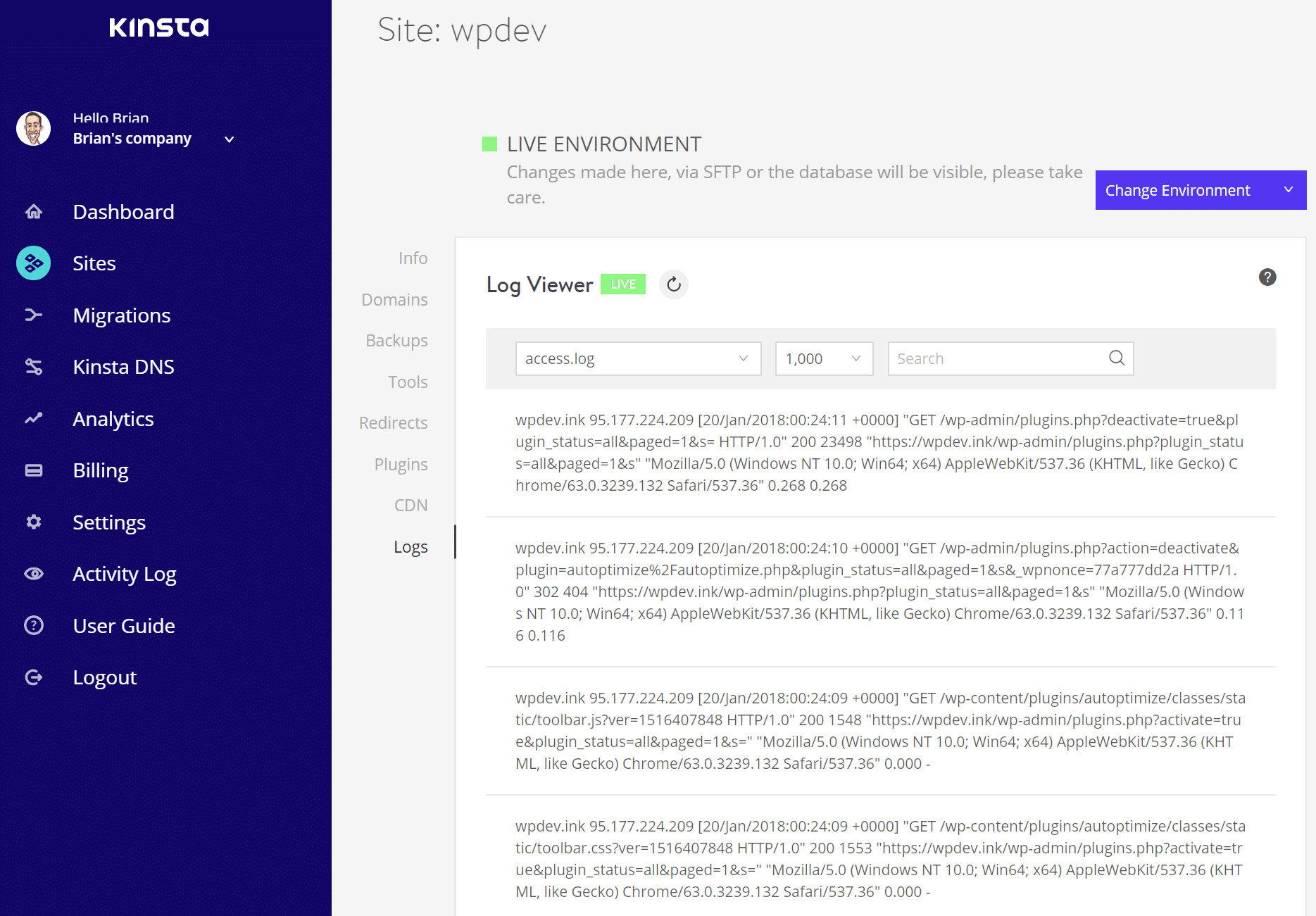Select the Redirects tab

coord(393,423)
